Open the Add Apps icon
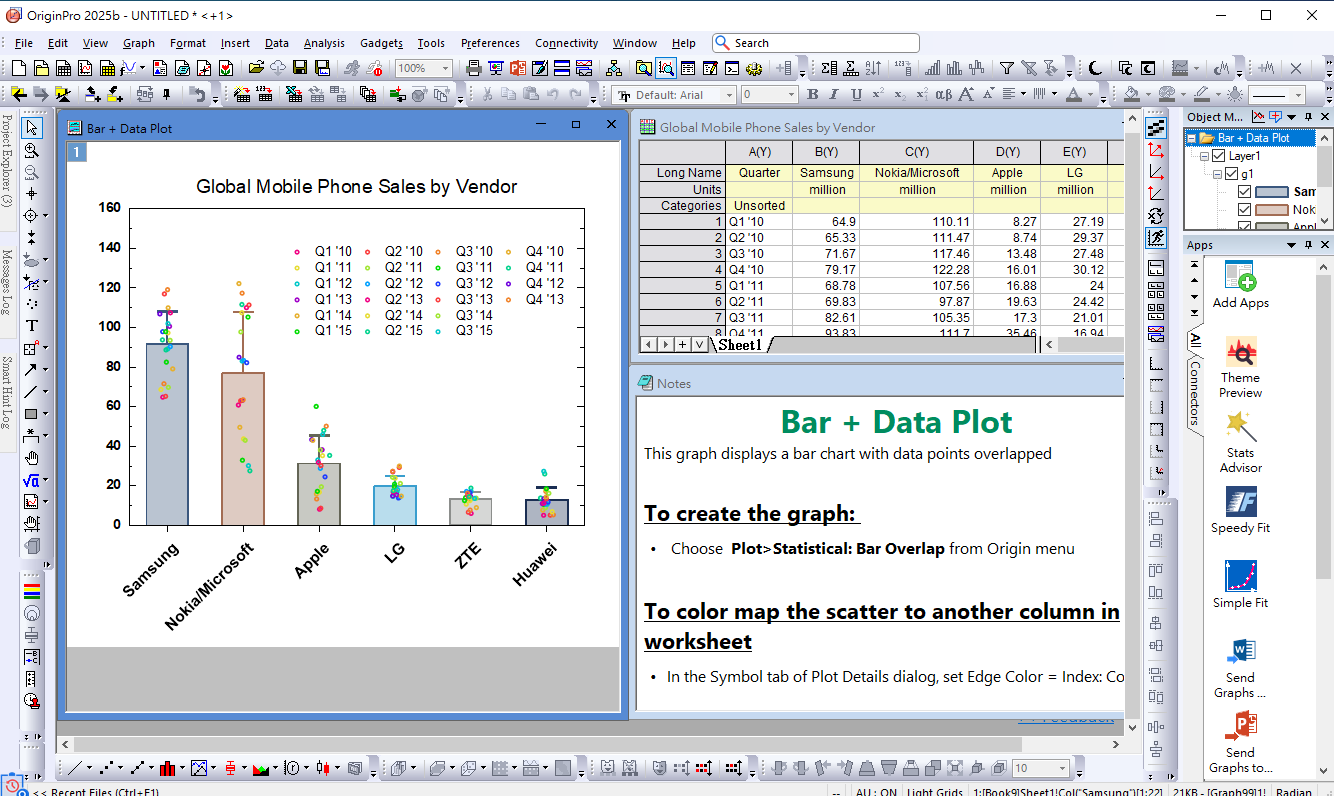Image resolution: width=1334 pixels, height=796 pixels. point(1240,285)
